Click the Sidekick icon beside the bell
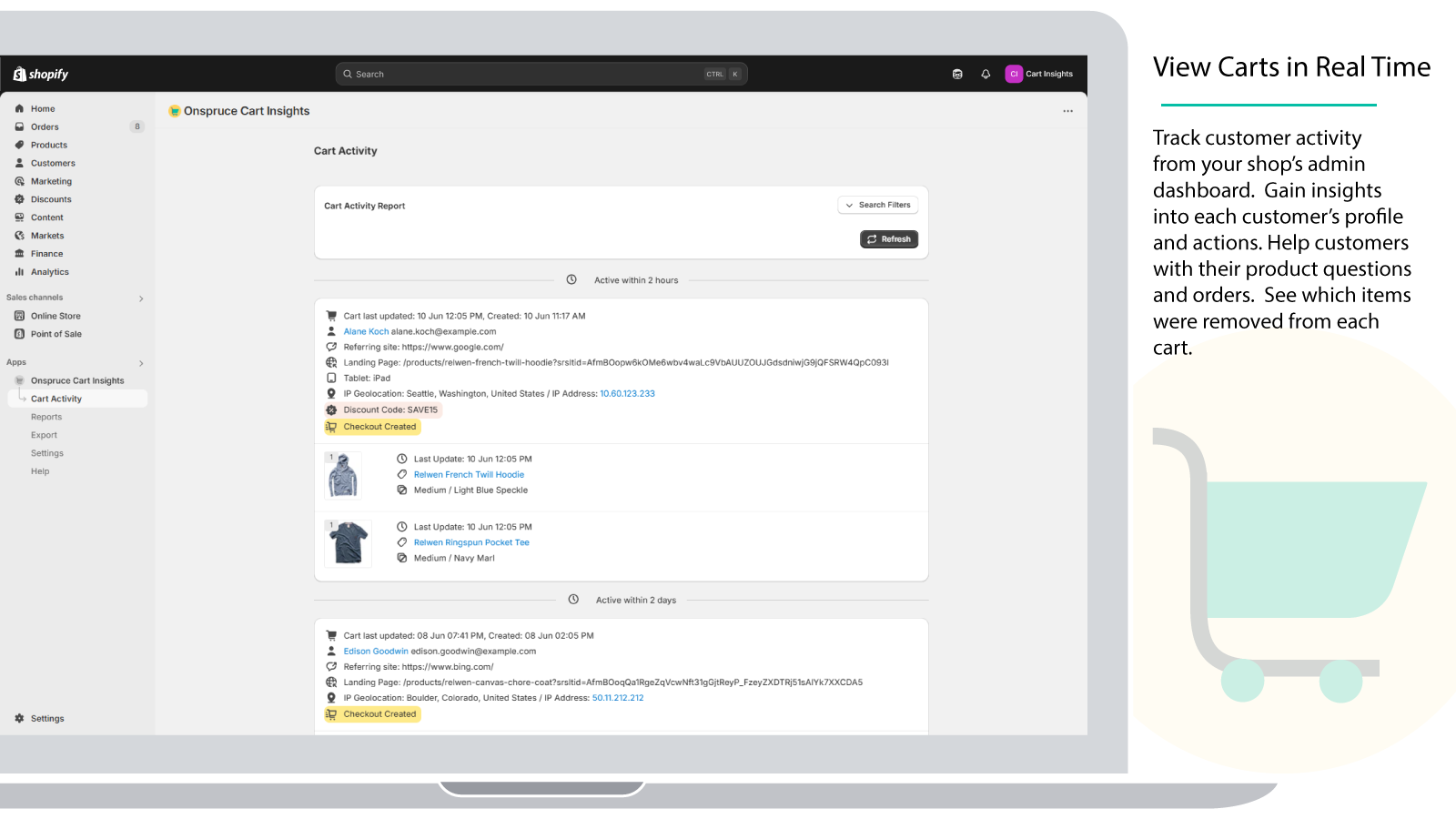Screen dimensions: 1456x819 click(x=957, y=75)
